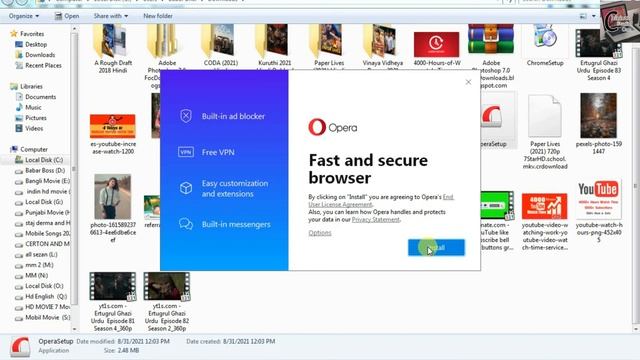Open the view options dropdown arrow
This screenshot has width=640, height=360.
[593, 16]
